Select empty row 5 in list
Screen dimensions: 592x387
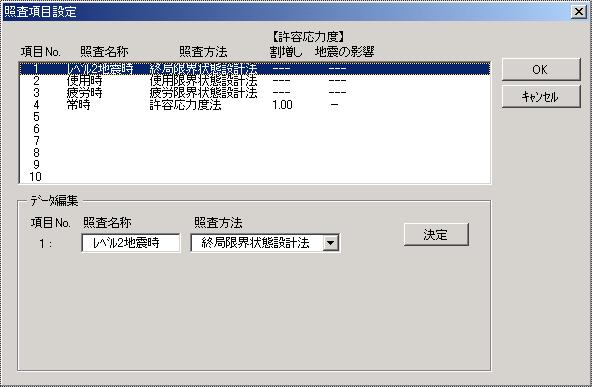(x=255, y=117)
